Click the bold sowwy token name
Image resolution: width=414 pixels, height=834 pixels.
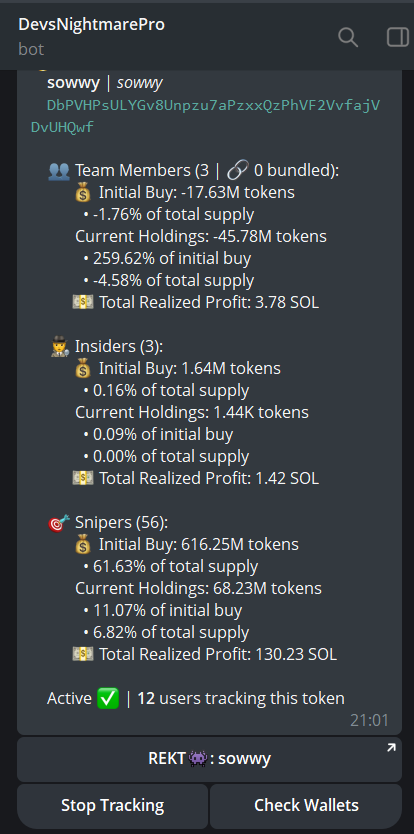click(73, 83)
